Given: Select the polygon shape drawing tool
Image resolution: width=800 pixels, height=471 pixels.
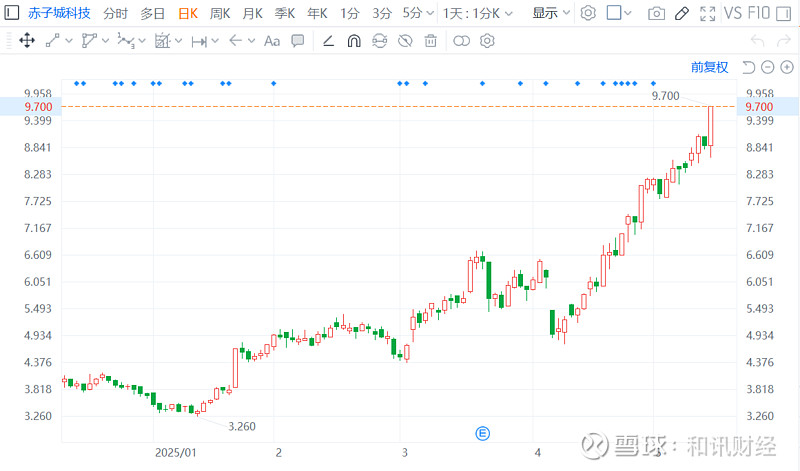Looking at the screenshot, I should tap(89, 40).
